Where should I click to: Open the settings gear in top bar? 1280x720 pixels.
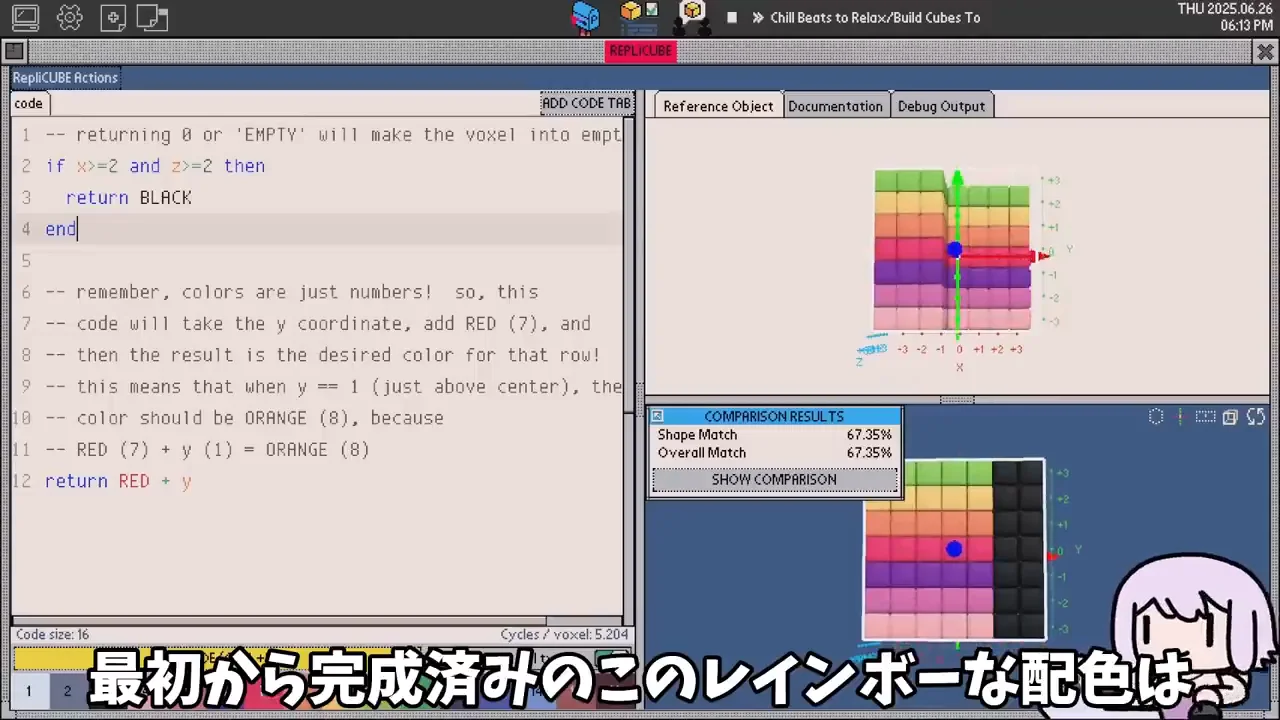[x=70, y=17]
